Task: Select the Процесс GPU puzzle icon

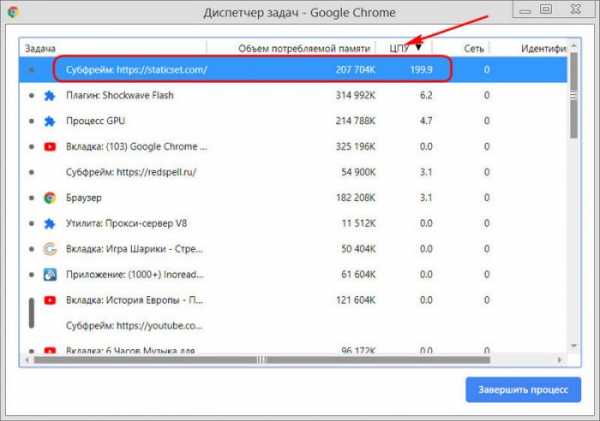Action: point(49,121)
